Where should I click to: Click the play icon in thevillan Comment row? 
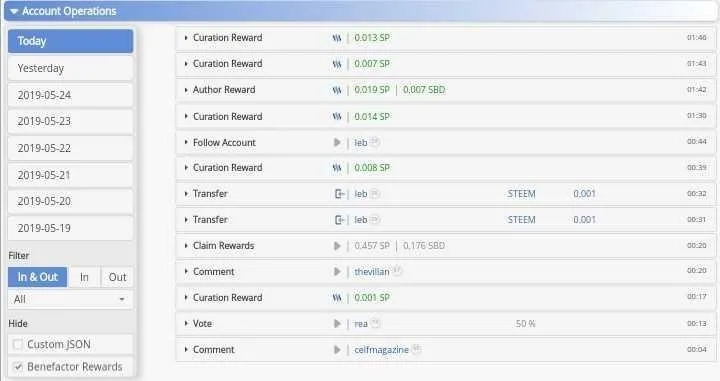pyautogui.click(x=338, y=272)
